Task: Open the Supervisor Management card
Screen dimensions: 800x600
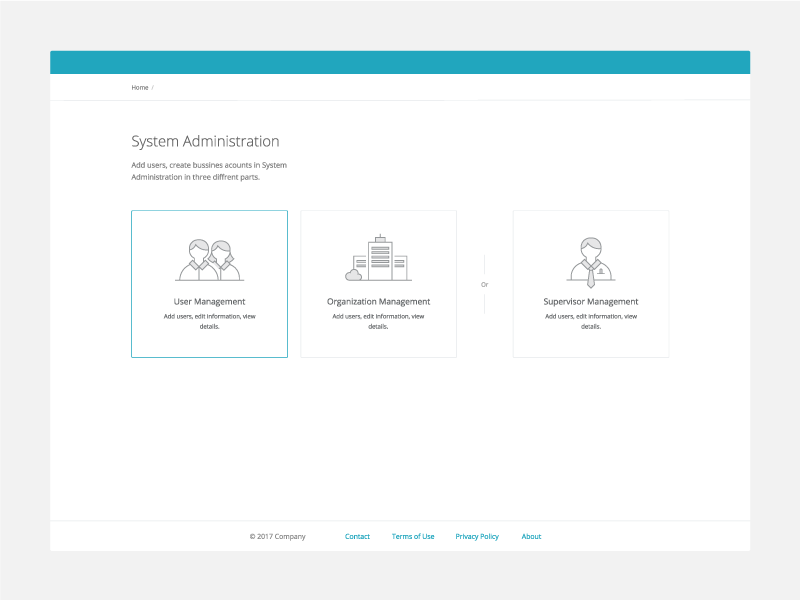Action: pos(590,284)
